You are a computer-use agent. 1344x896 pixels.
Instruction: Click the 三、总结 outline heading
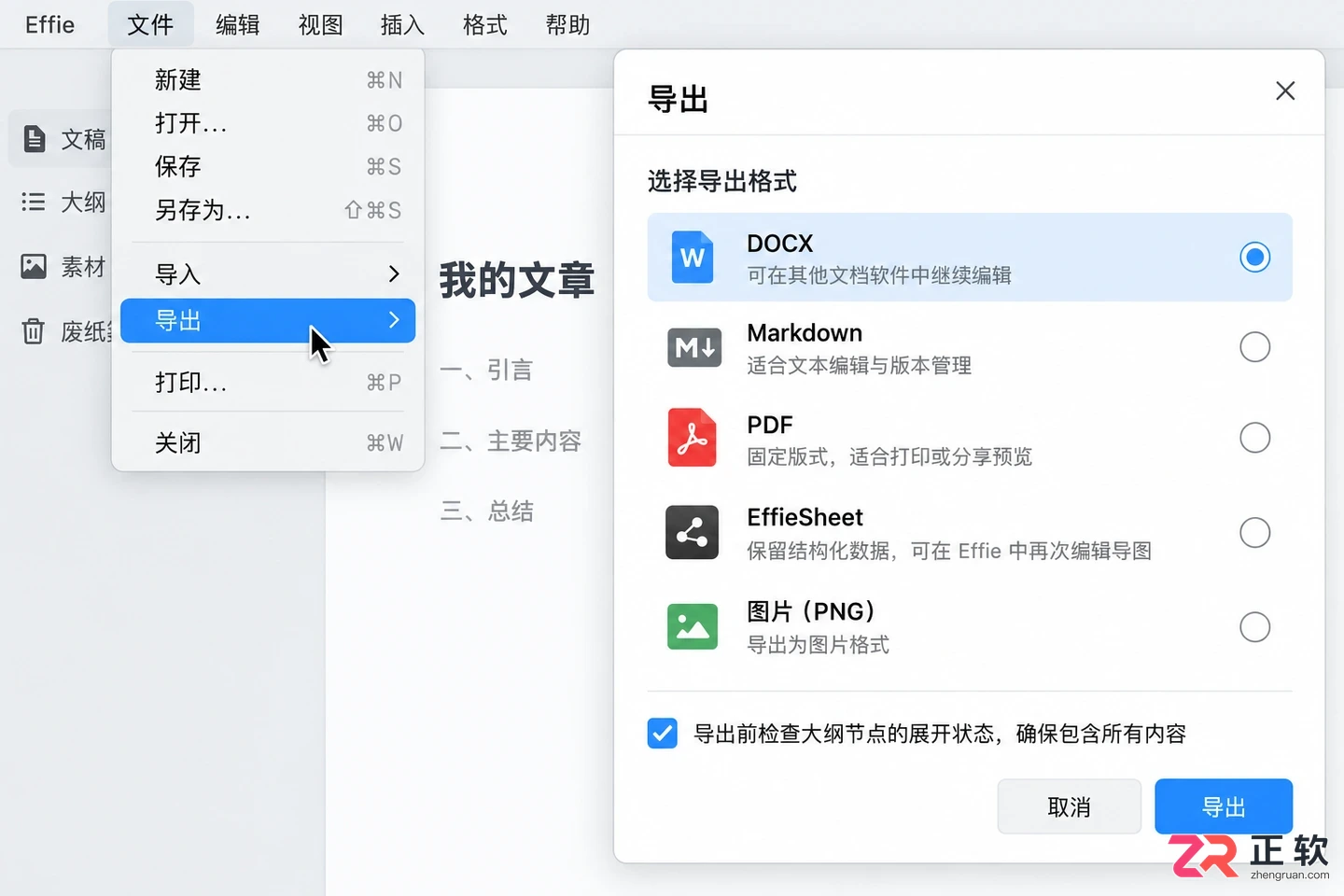coord(487,511)
